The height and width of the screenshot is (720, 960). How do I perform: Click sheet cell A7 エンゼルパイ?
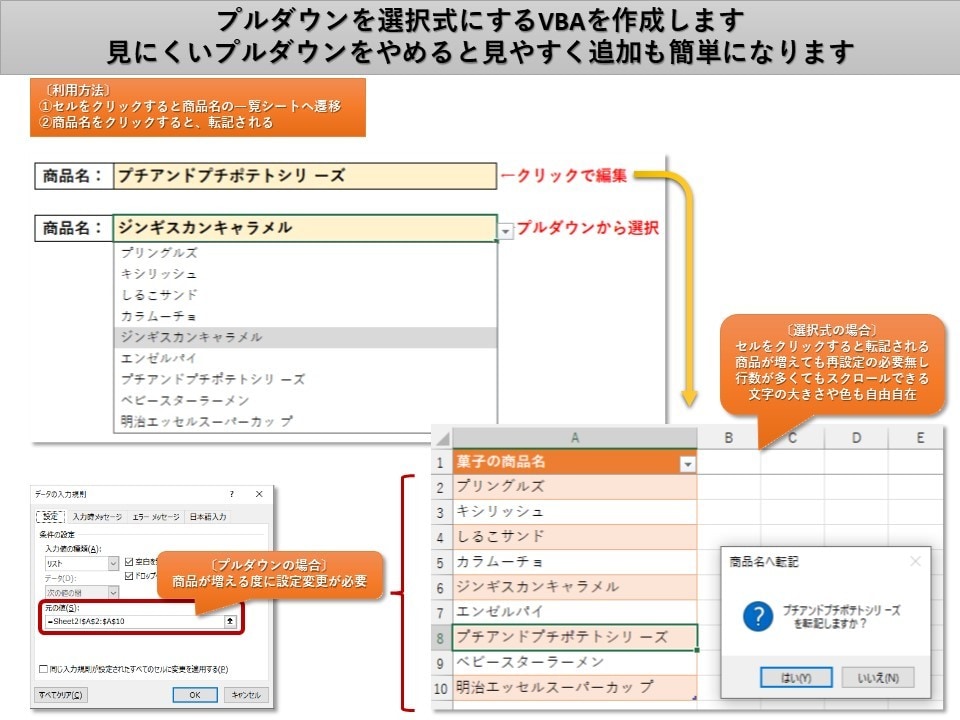574,612
